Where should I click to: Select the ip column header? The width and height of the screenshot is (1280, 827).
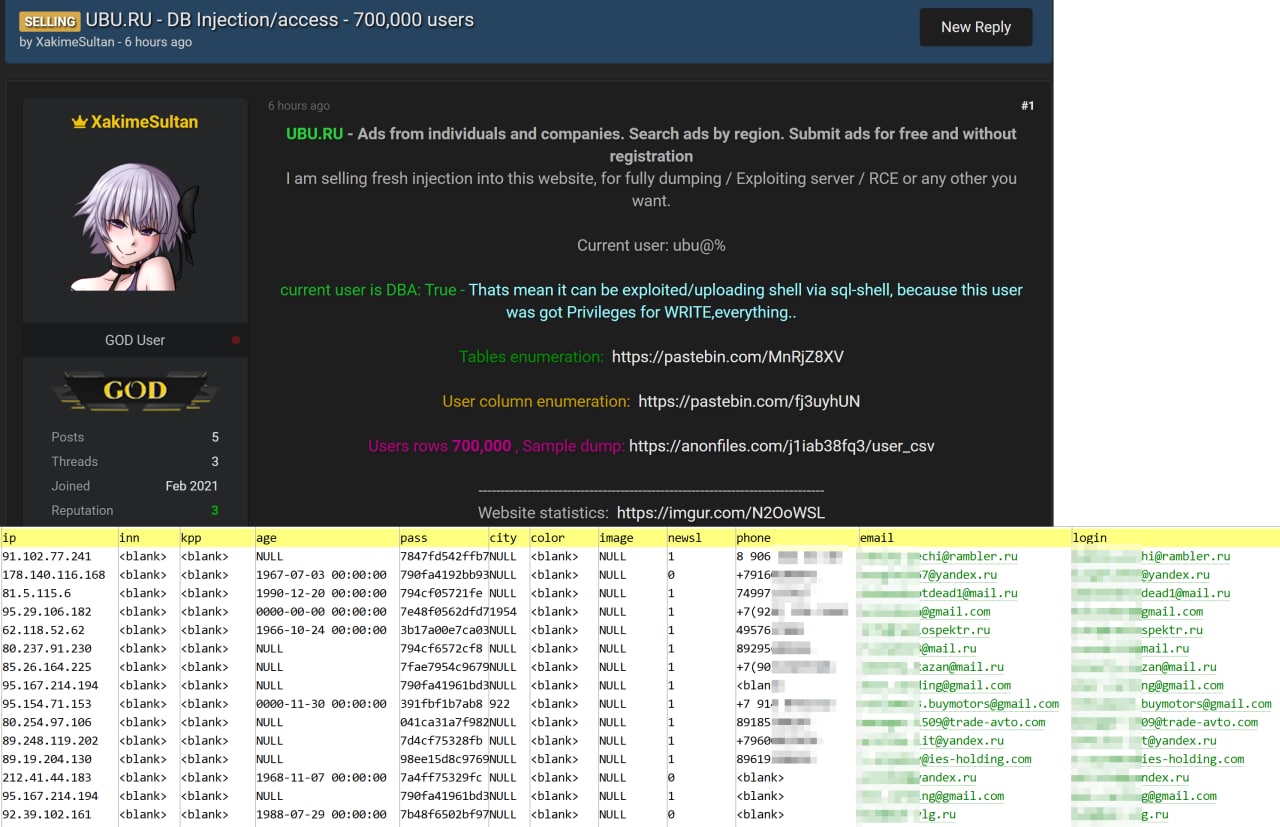point(59,537)
